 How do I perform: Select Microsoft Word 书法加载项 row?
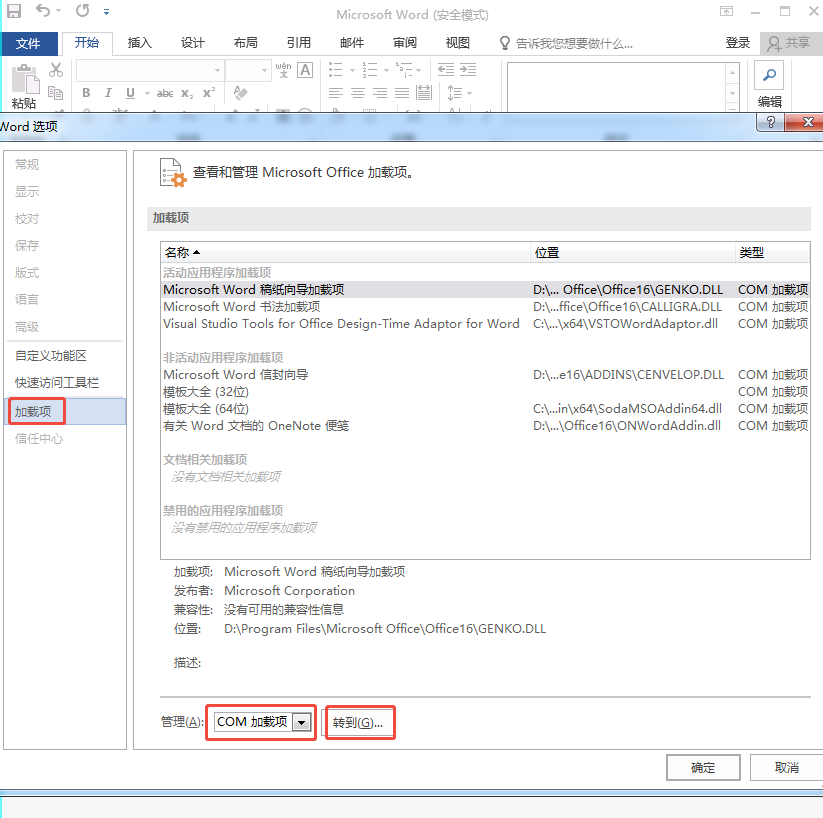click(485, 307)
